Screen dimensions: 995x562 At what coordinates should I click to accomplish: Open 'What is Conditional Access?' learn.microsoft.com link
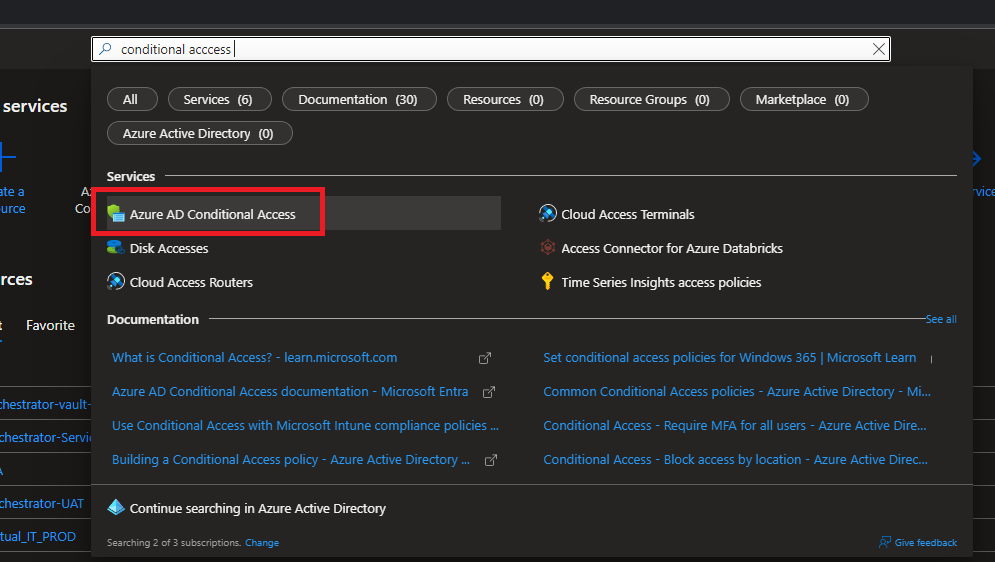point(254,358)
